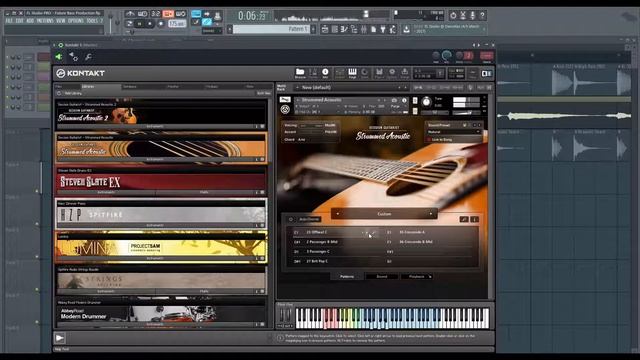Toggle the FL Studio pattern/song mode button
The image size is (640, 360).
(130, 24)
